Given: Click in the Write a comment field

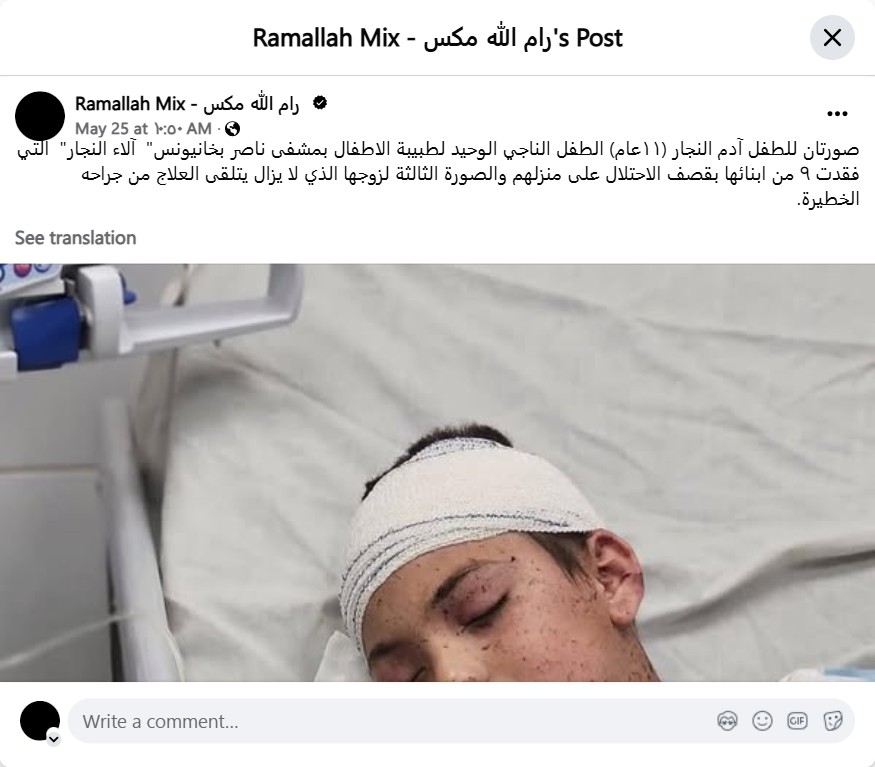Looking at the screenshot, I should pos(391,721).
